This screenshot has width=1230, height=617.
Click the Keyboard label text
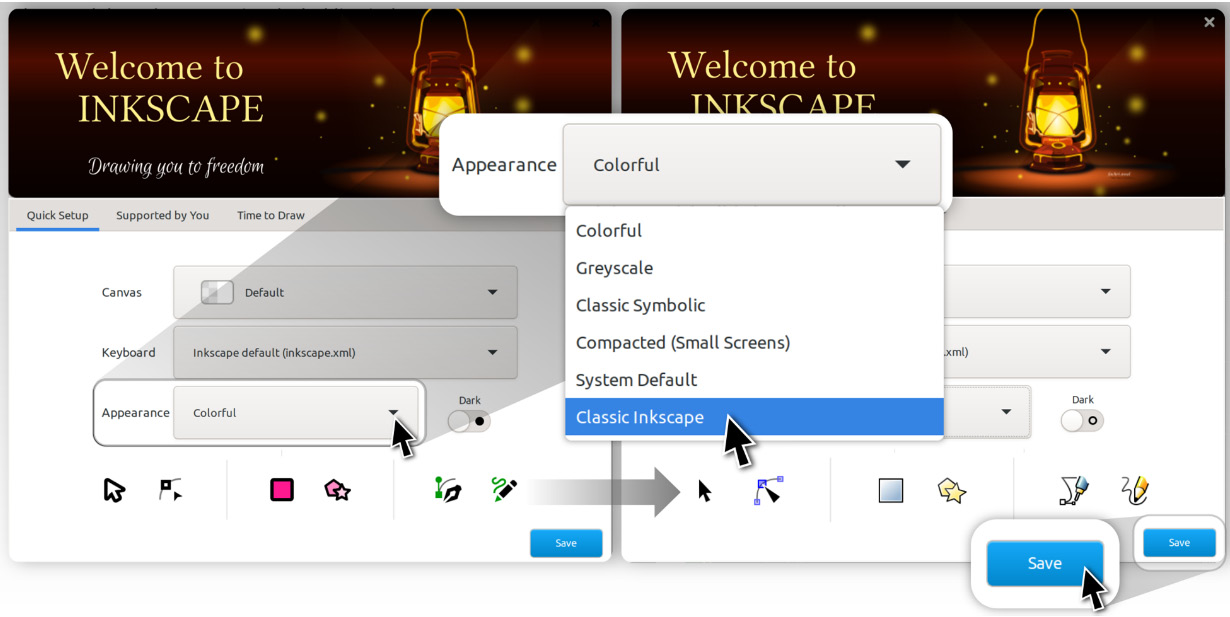(x=129, y=353)
